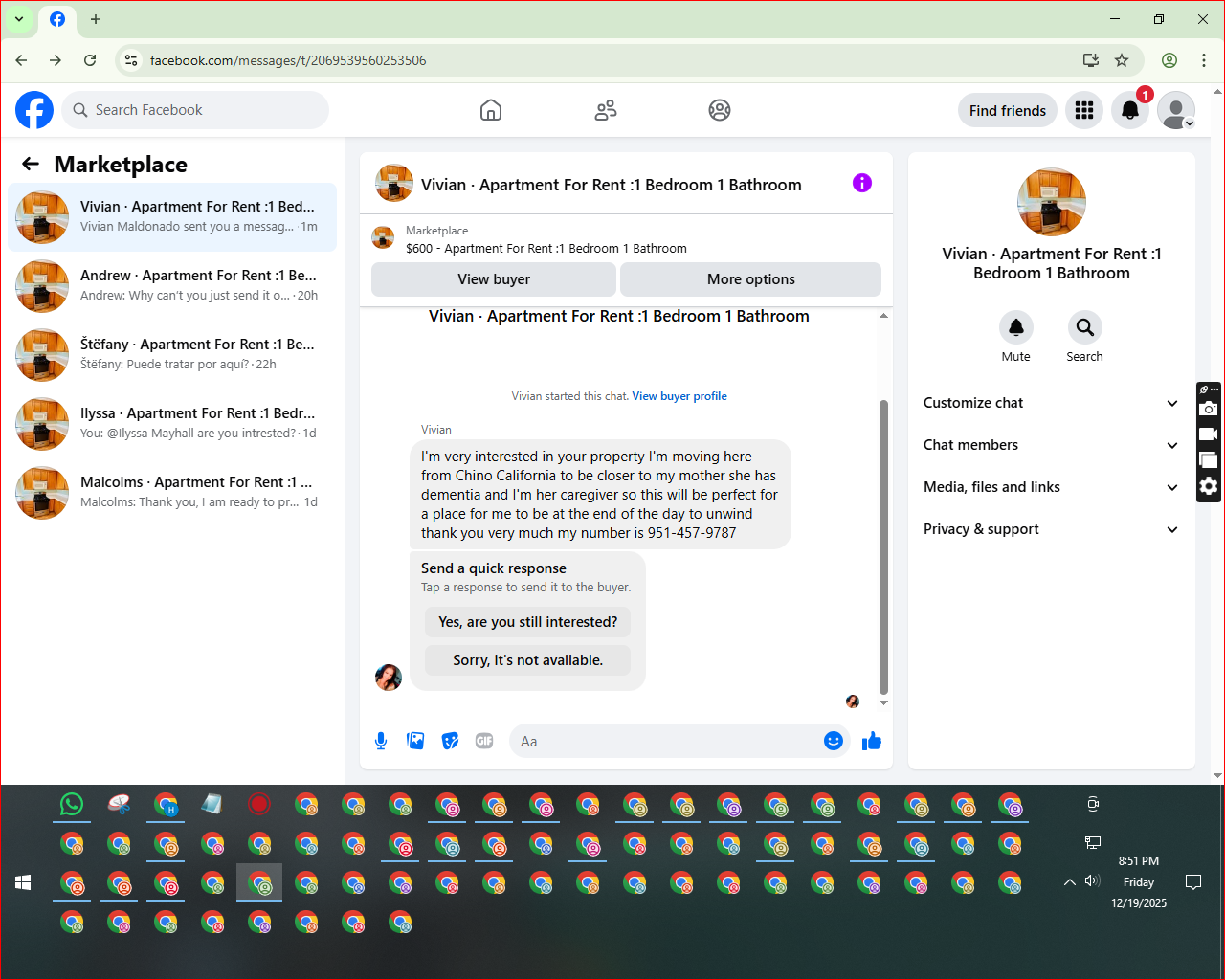
Task: Open Andrew apartment conversation
Action: point(172,286)
